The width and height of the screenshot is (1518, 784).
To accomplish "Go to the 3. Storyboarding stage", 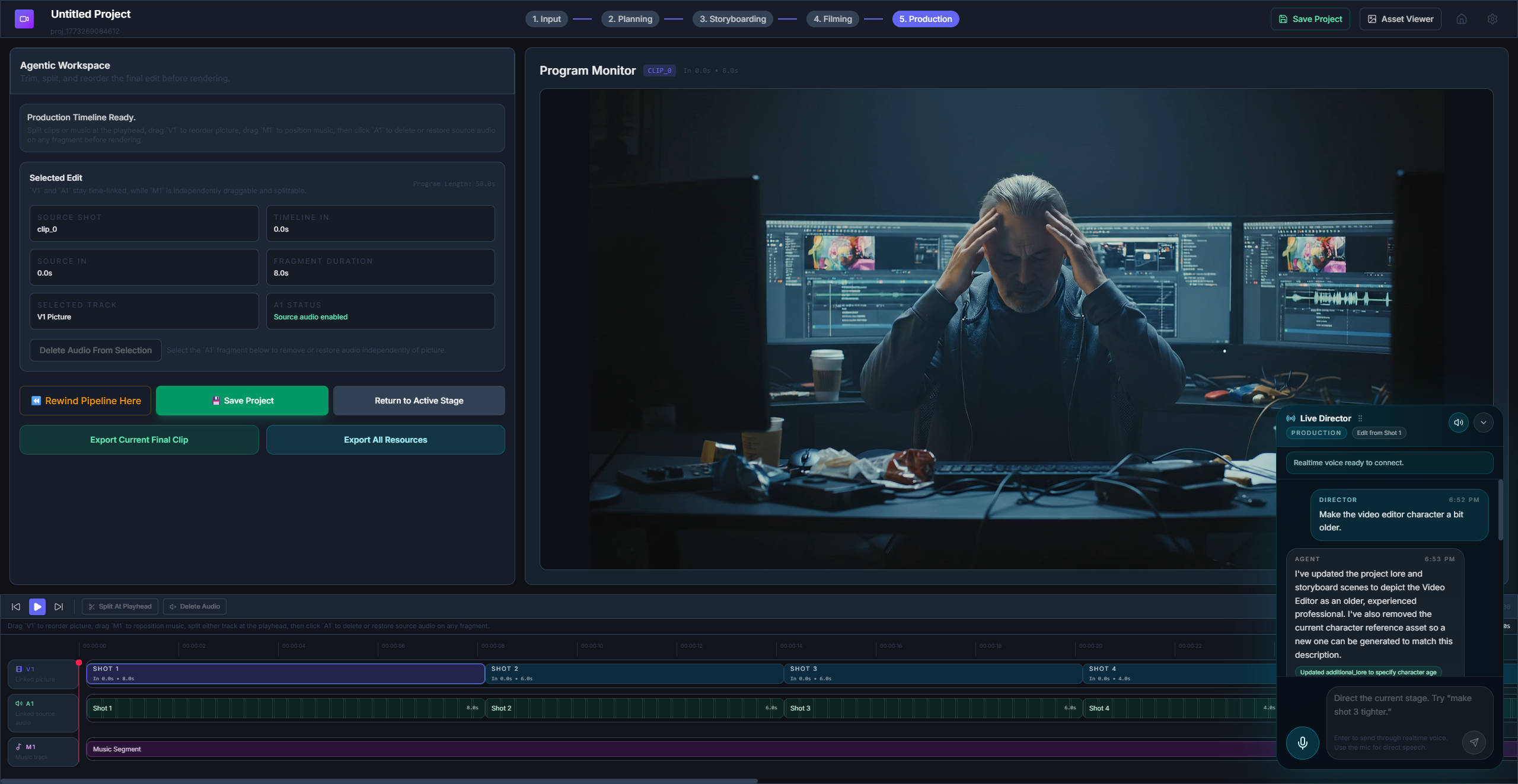I will point(732,19).
